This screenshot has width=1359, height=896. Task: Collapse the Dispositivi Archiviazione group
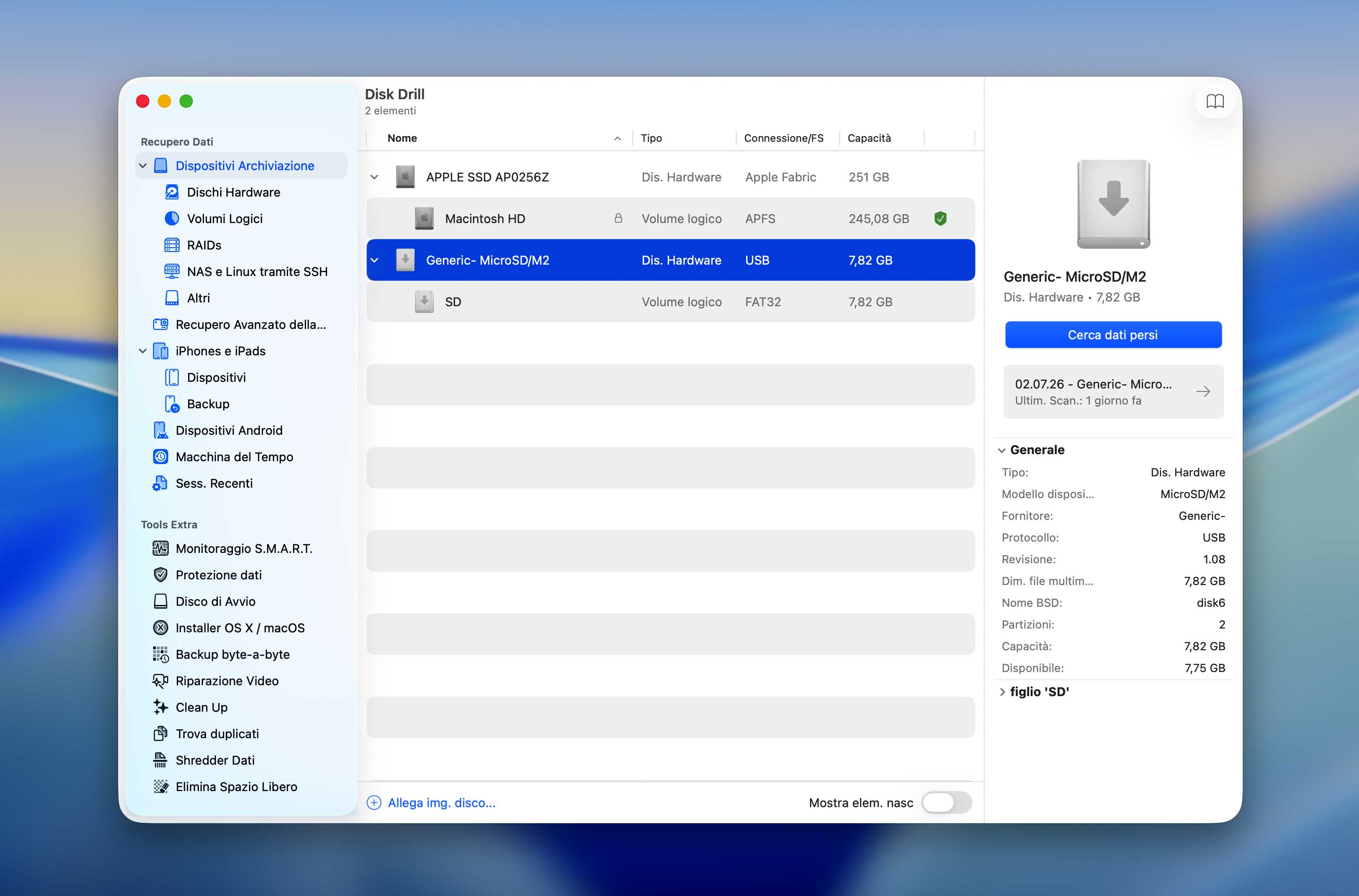[143, 166]
